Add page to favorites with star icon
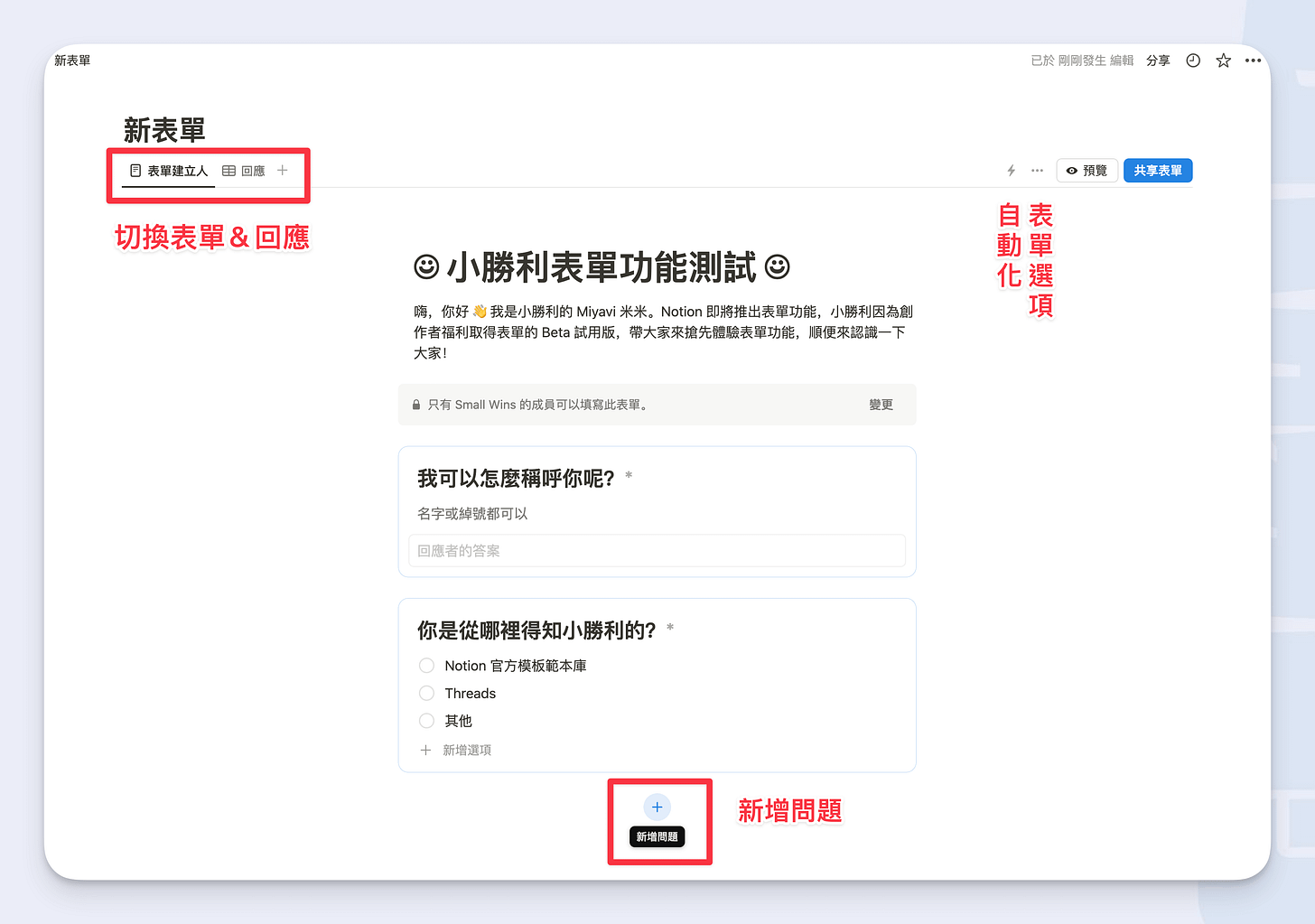Screen dimensions: 1315x924 pyautogui.click(x=1223, y=61)
